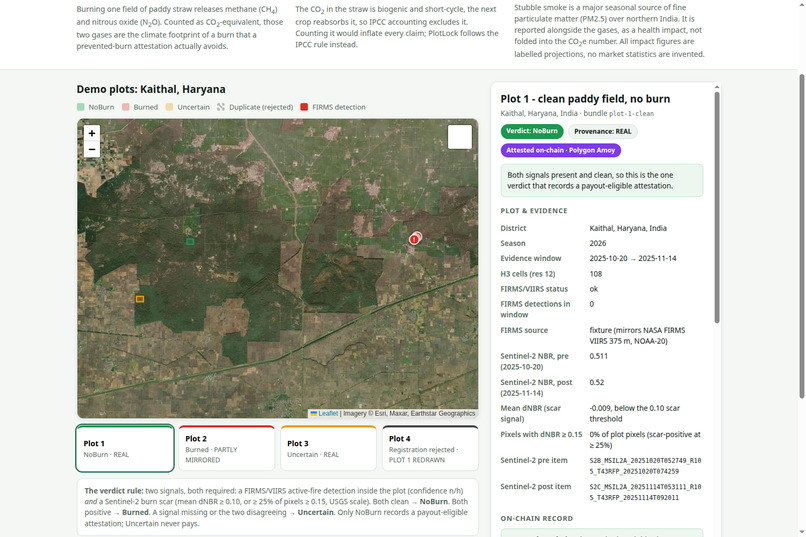Select the Plot 2 Burned card
Image resolution: width=806 pixels, height=537 pixels.
[227, 448]
